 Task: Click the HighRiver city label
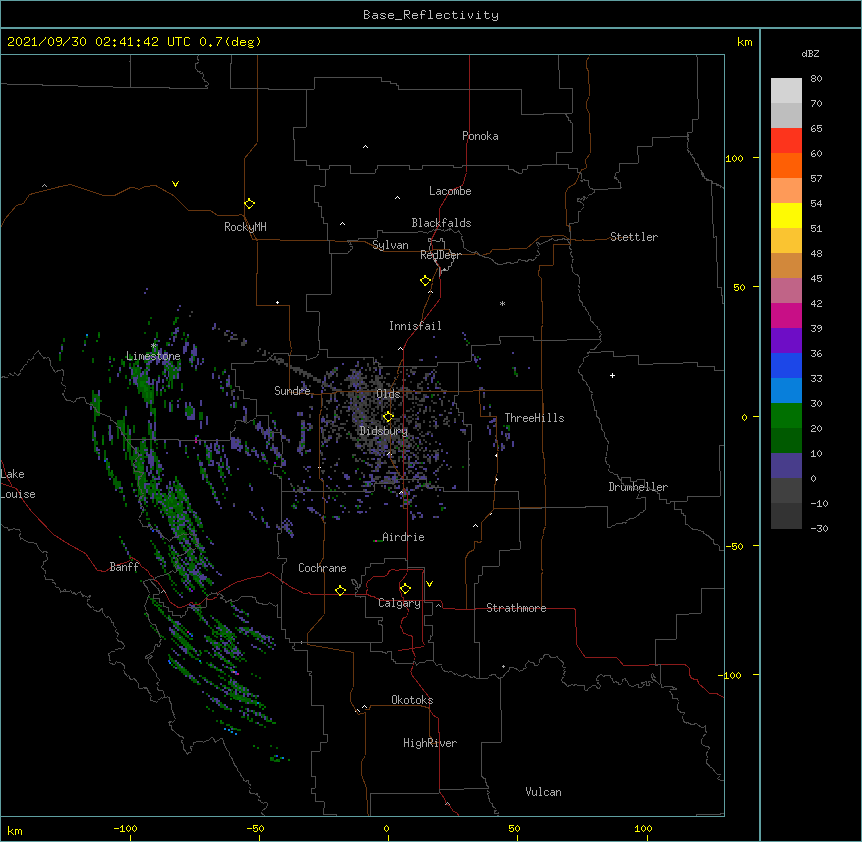430,743
